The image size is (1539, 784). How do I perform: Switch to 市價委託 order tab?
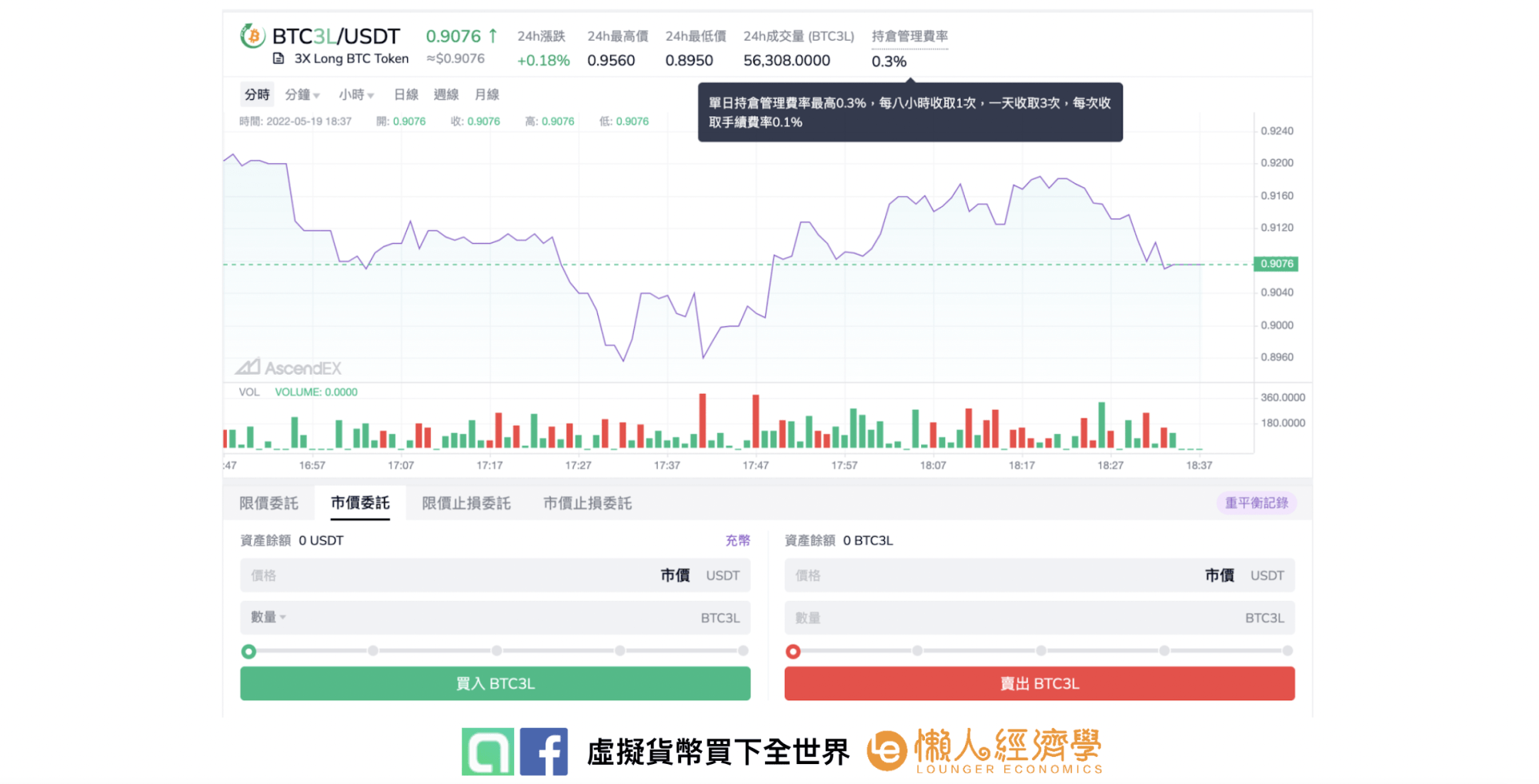(360, 503)
